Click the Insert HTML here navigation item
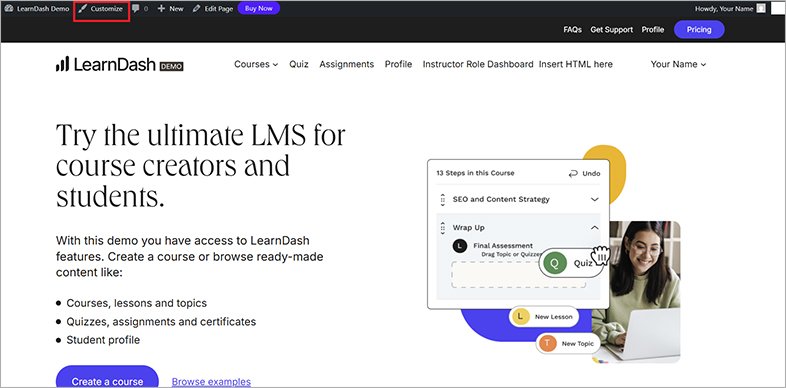 pyautogui.click(x=575, y=64)
